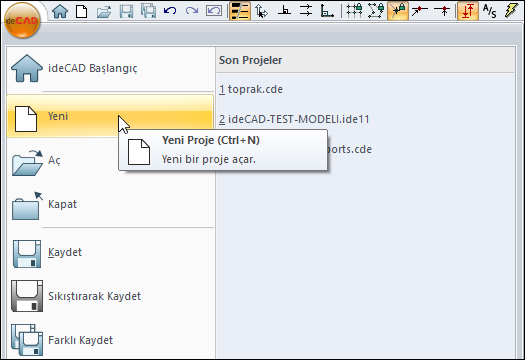The height and width of the screenshot is (360, 525).
Task: Toggle the highlighted snap lock toolbar icon
Action: pos(398,11)
